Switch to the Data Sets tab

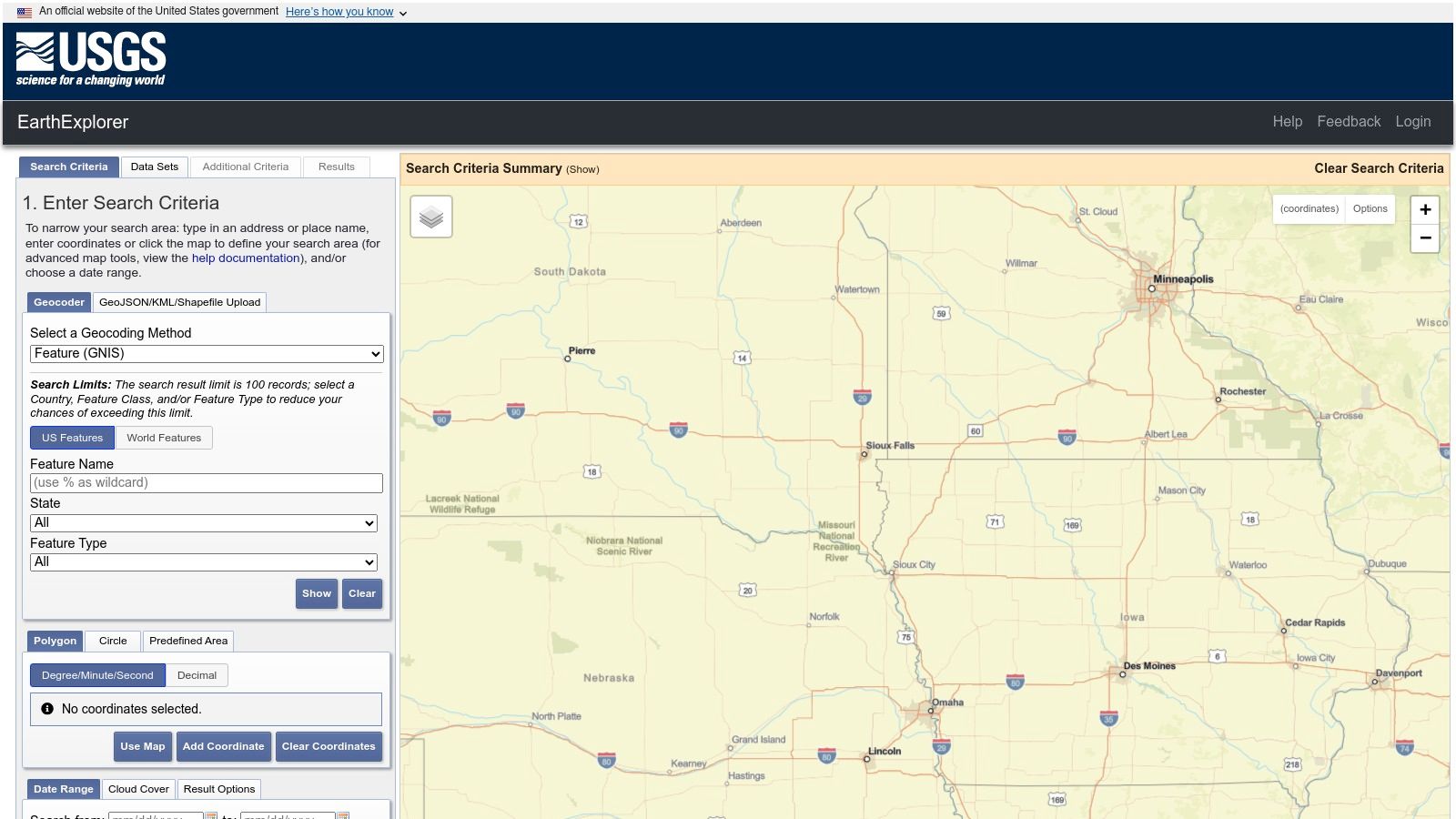(155, 167)
